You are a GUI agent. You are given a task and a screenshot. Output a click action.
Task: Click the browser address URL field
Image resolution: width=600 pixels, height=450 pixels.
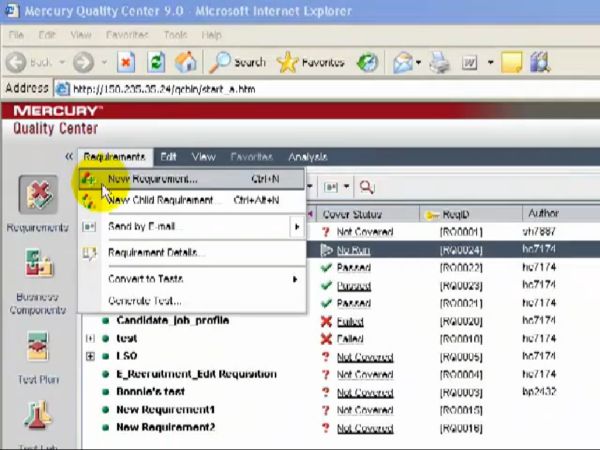click(329, 89)
